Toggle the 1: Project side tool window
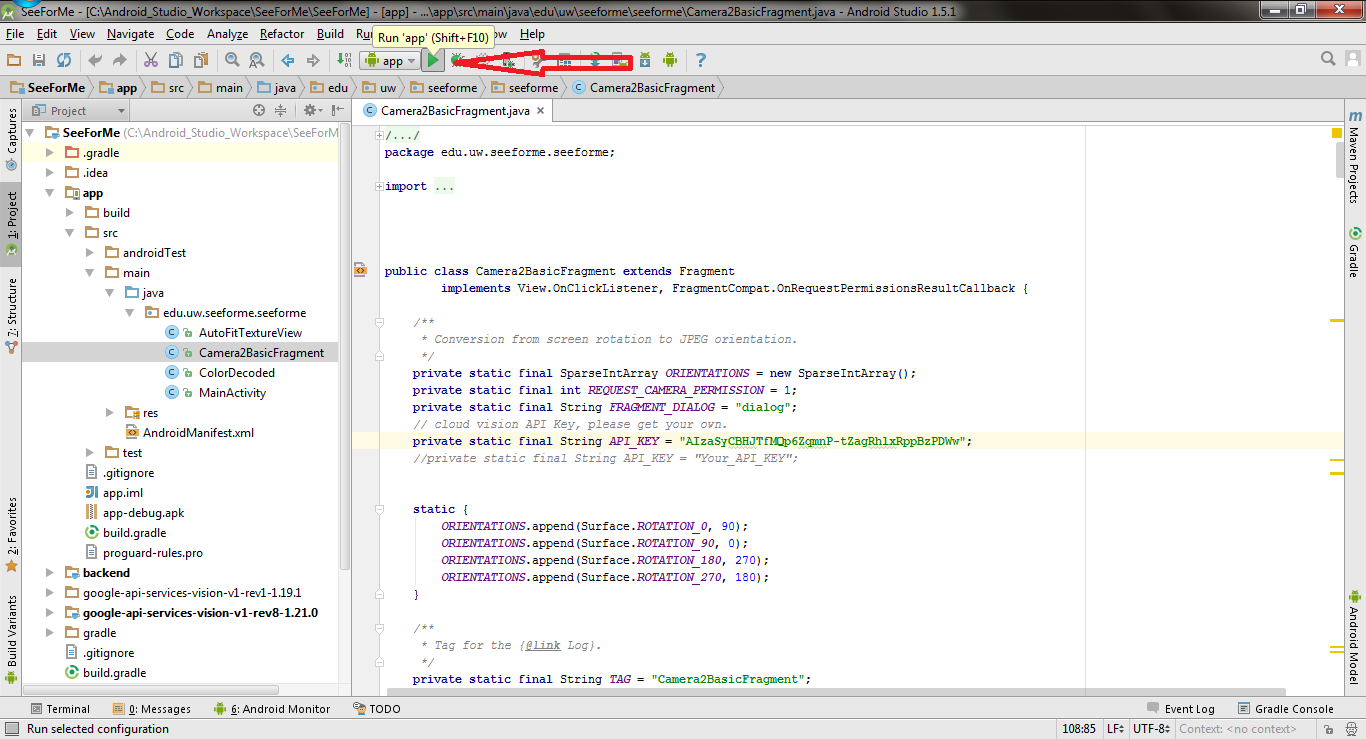 tap(11, 222)
